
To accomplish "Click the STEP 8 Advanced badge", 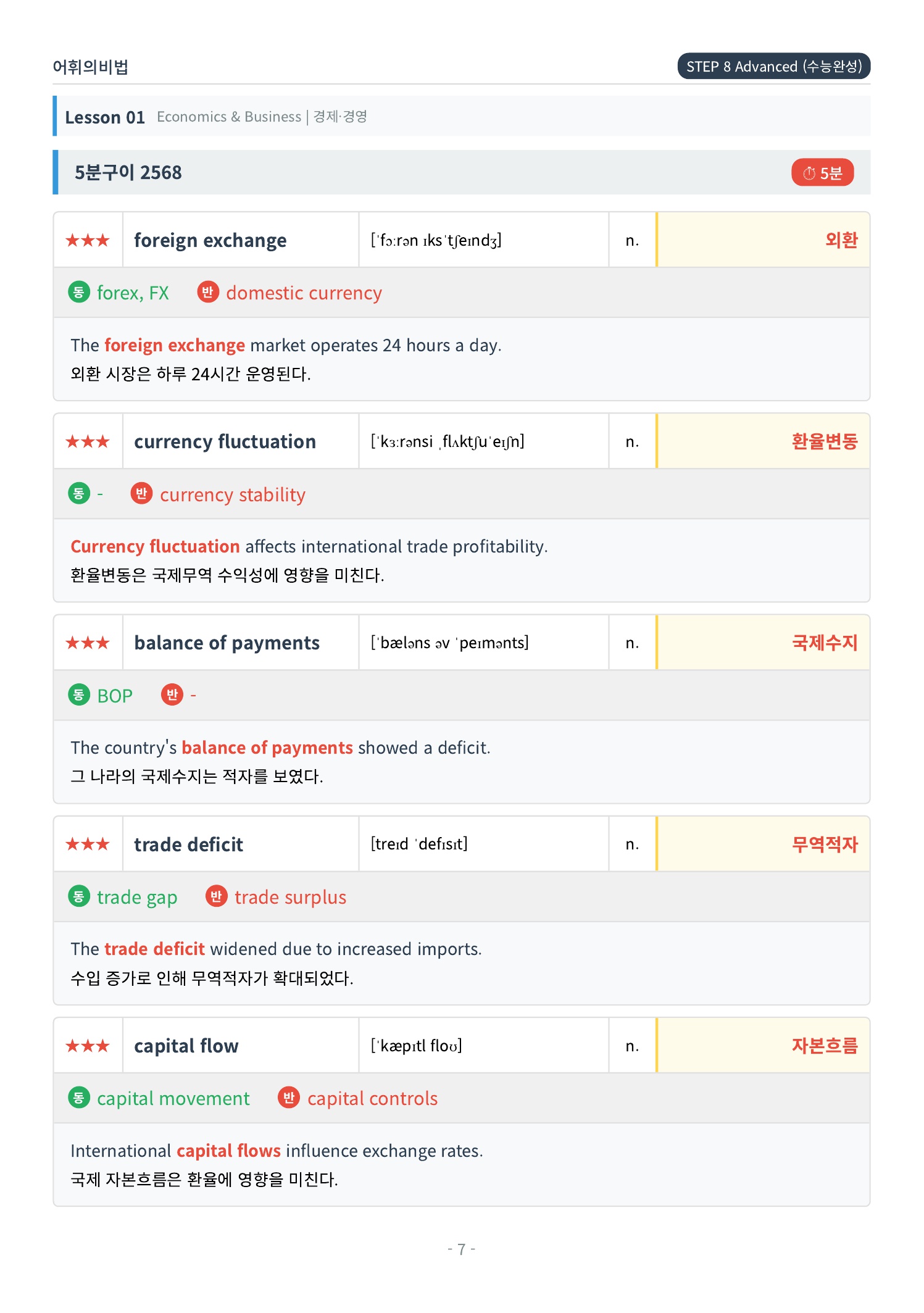I will tap(774, 66).
